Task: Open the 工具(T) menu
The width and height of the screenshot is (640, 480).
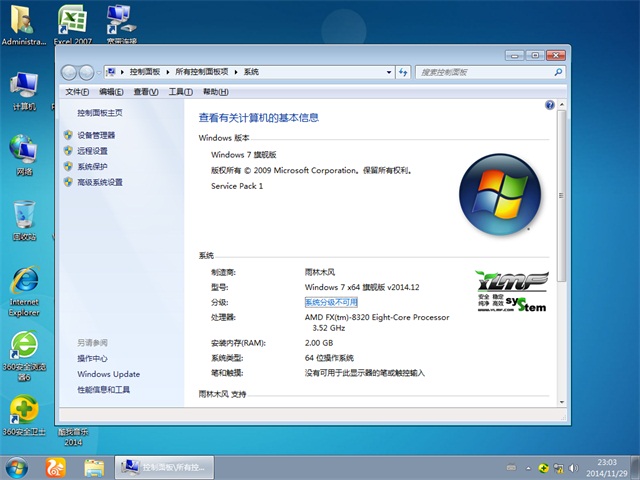Action: click(180, 92)
